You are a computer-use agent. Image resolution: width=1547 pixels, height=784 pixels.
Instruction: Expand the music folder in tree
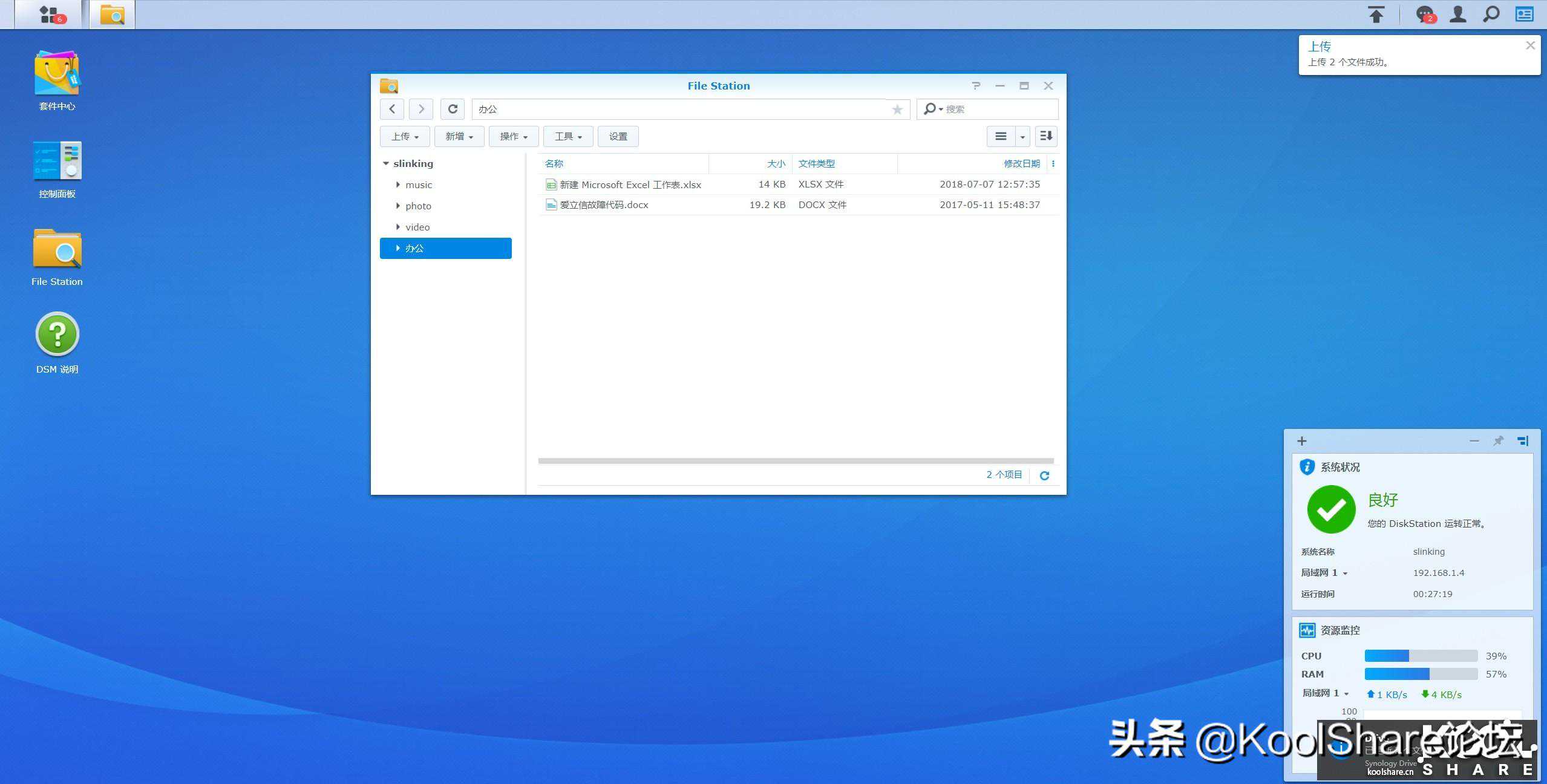(397, 185)
